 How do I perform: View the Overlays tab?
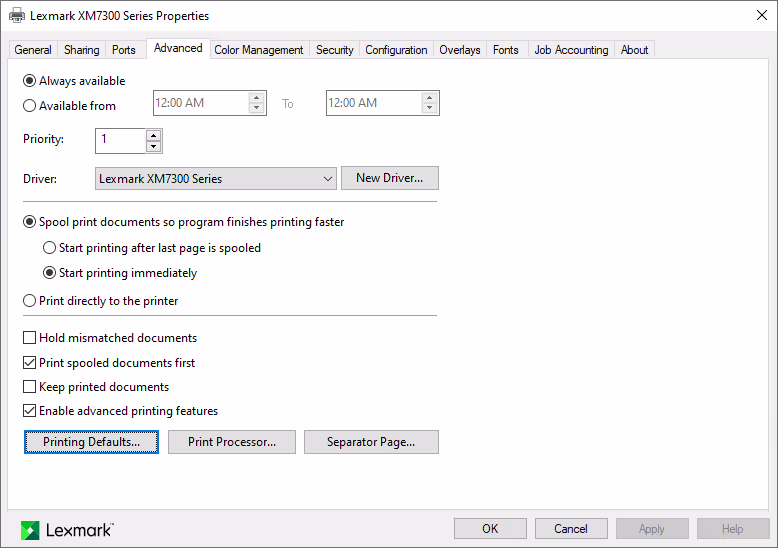point(460,50)
